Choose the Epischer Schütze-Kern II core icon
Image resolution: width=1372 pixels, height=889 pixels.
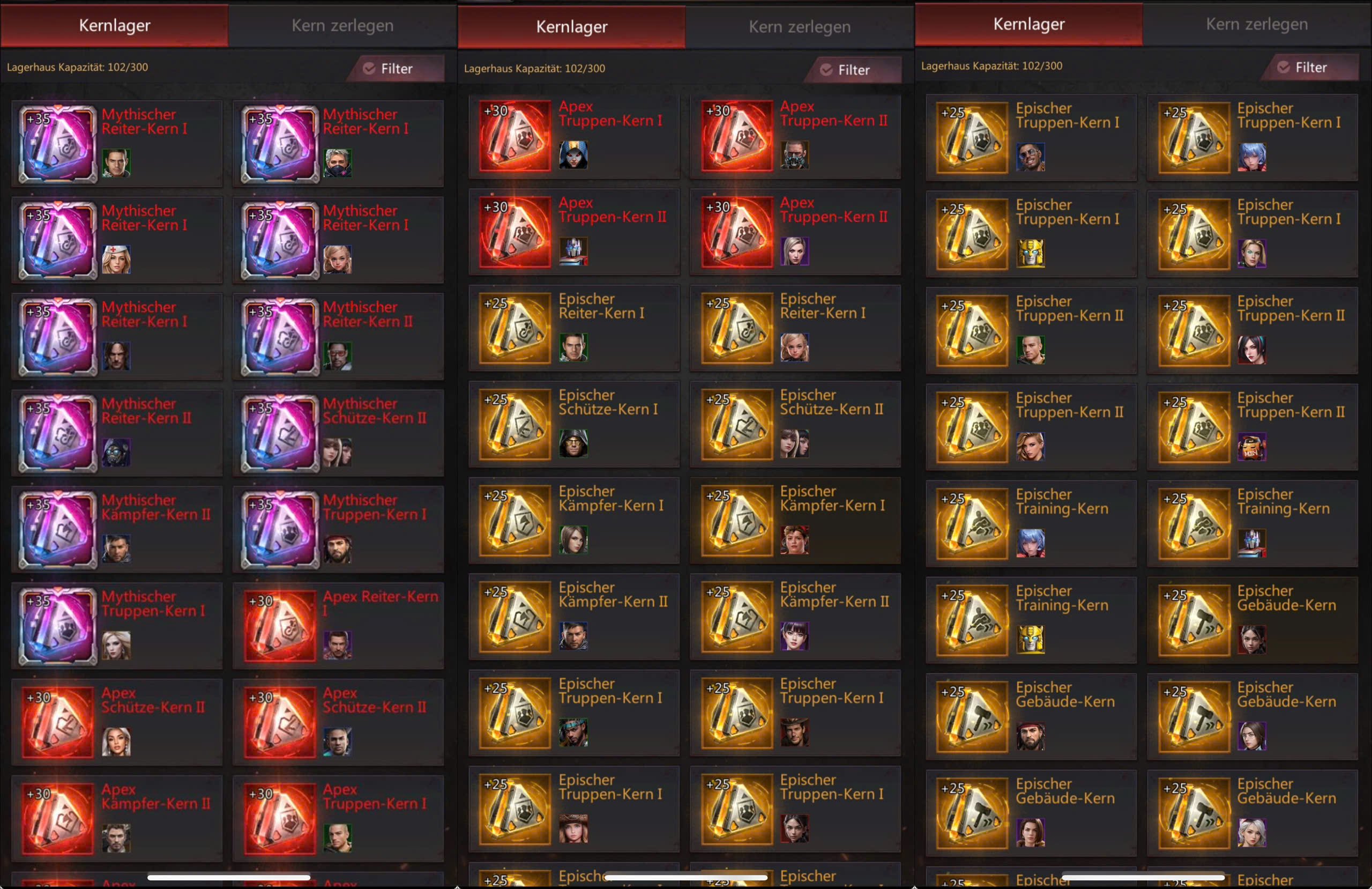coord(737,424)
